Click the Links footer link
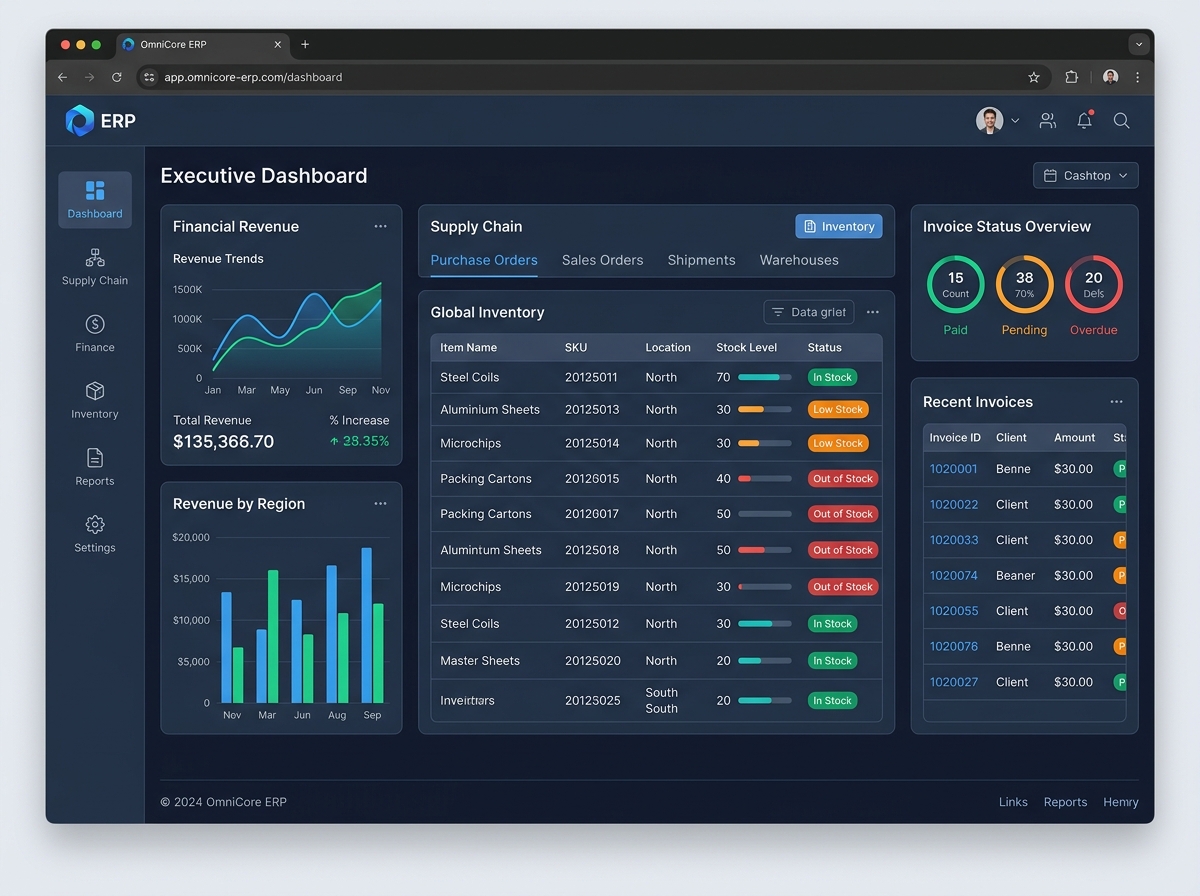Image resolution: width=1200 pixels, height=896 pixels. click(x=1013, y=802)
